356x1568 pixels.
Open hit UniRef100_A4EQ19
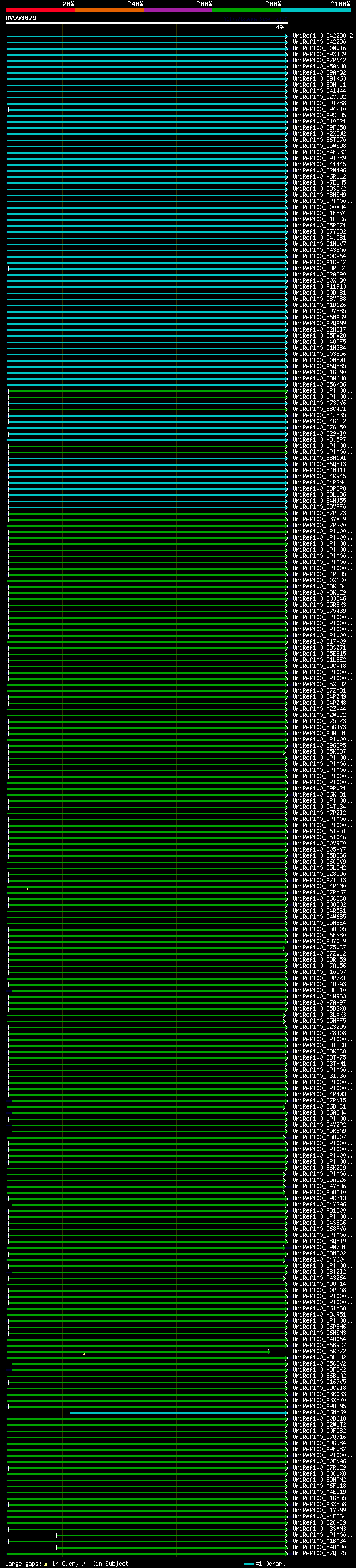(x=319, y=1492)
